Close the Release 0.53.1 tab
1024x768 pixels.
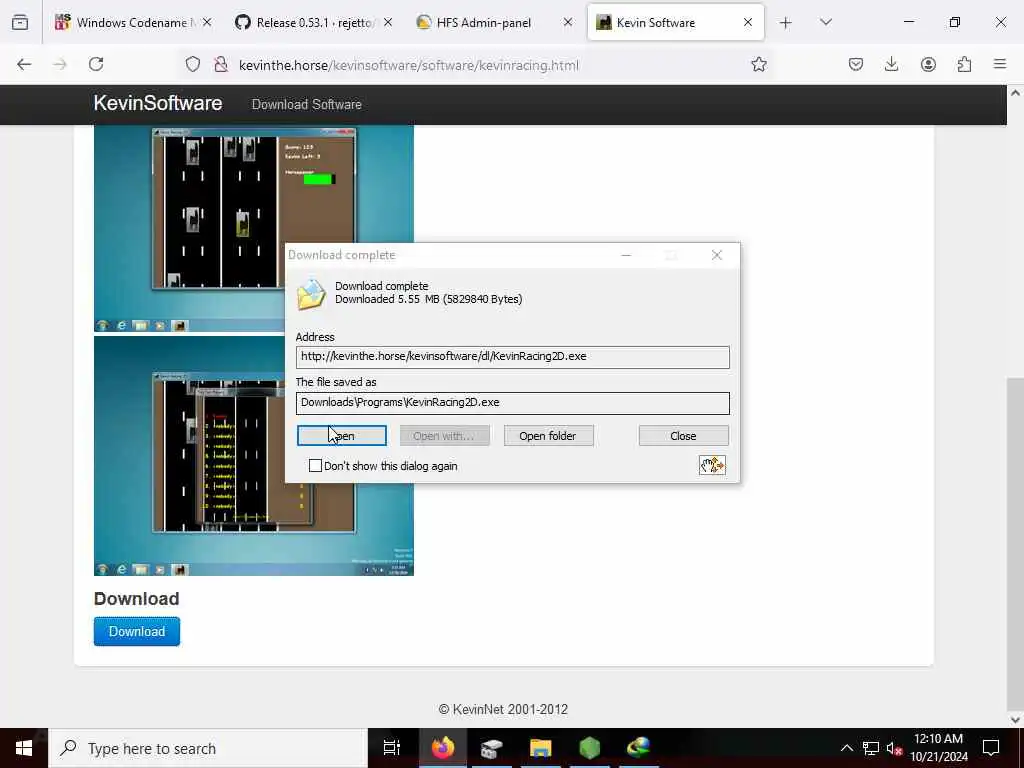point(388,23)
